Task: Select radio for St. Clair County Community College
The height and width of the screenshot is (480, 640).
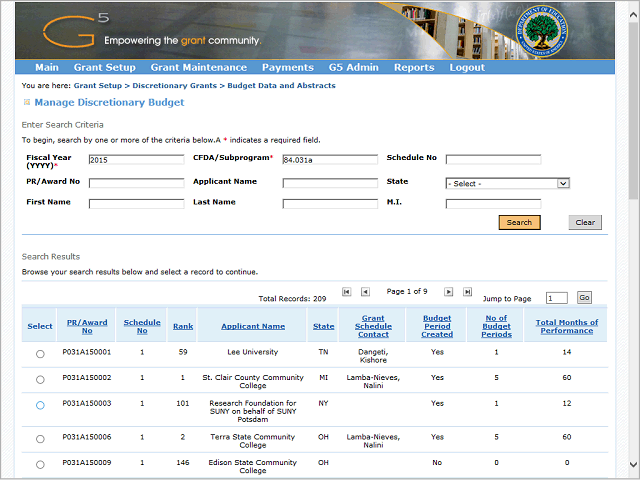Action: coord(40,380)
